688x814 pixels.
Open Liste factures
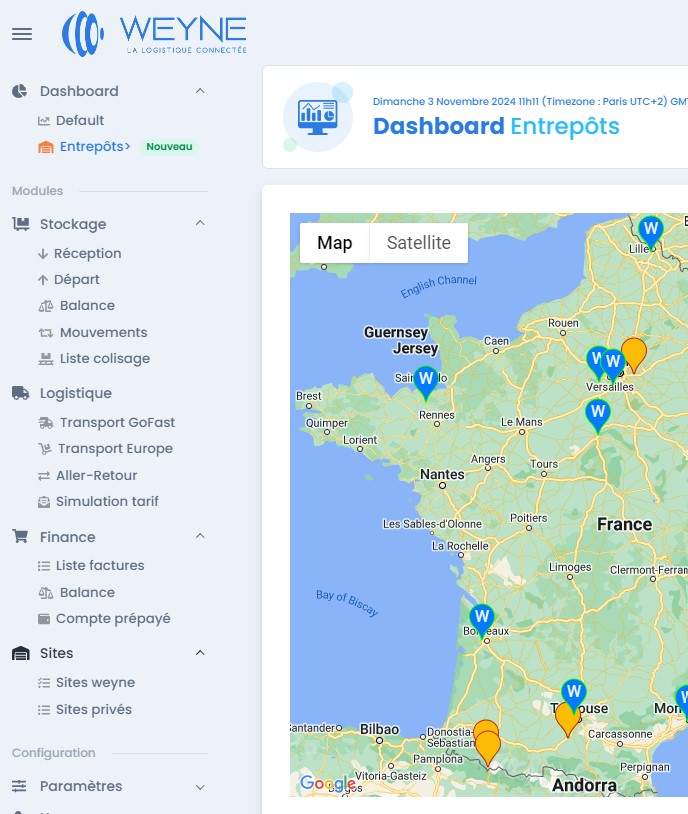[x=100, y=565]
